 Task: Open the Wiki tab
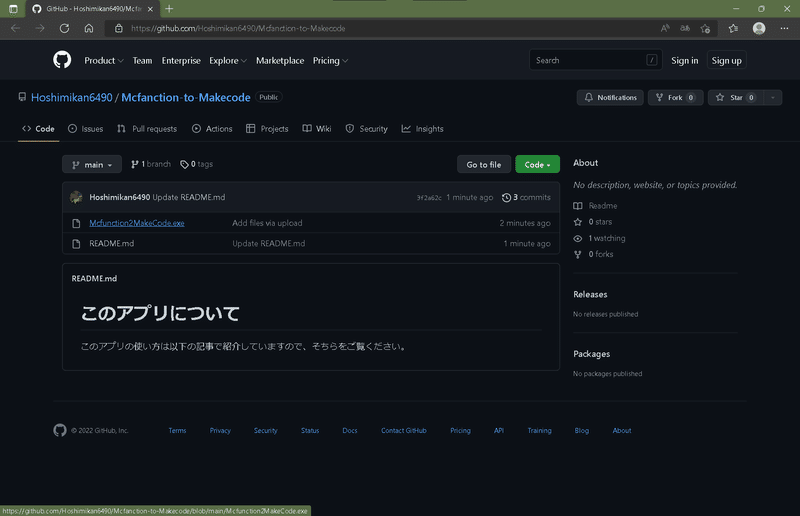[x=317, y=129]
